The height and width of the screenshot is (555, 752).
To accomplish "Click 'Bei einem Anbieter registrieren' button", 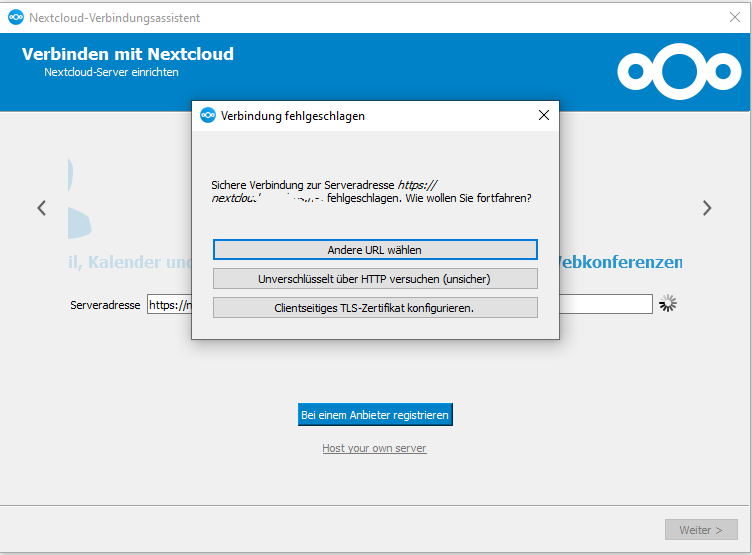I will 375,414.
